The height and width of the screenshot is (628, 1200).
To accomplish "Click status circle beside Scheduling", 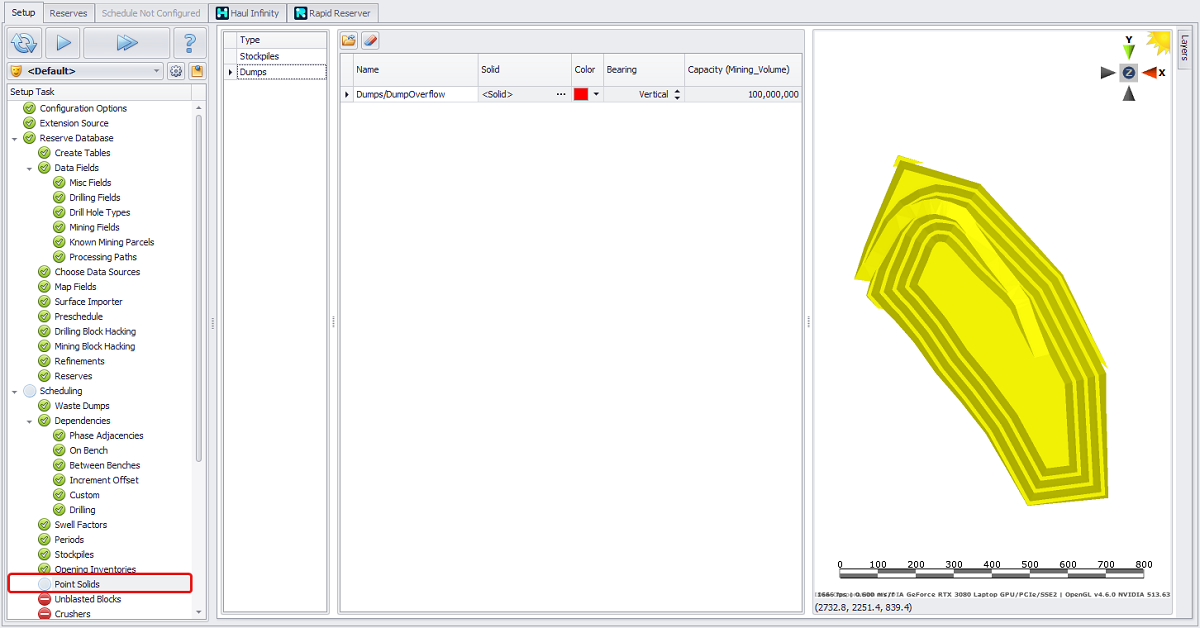I will [x=29, y=391].
